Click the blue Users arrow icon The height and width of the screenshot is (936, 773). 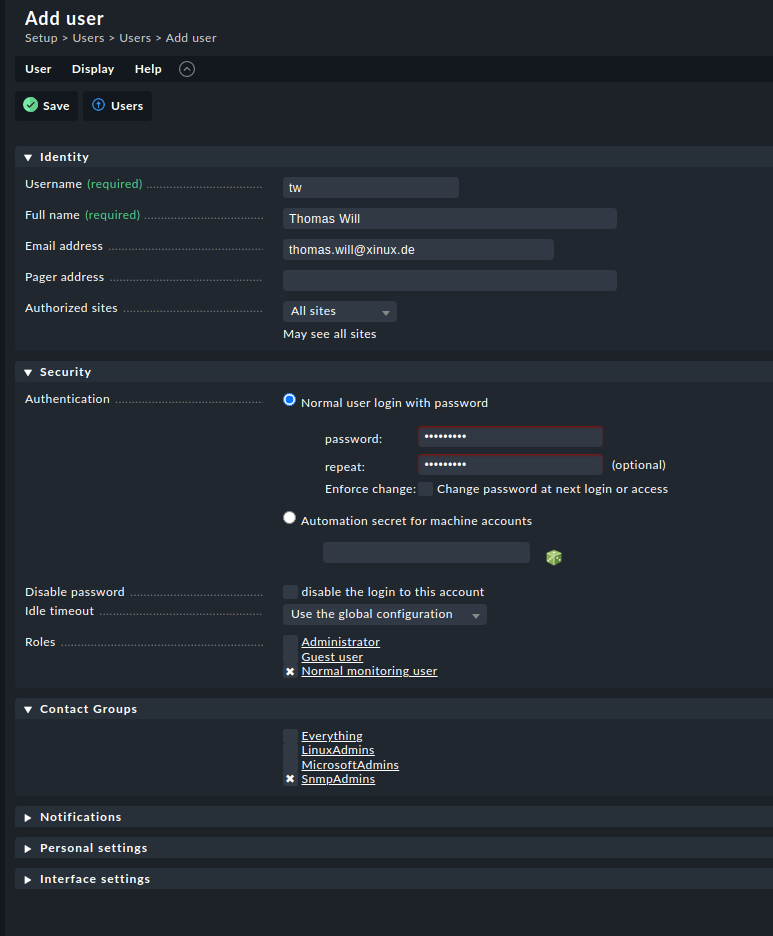[98, 105]
